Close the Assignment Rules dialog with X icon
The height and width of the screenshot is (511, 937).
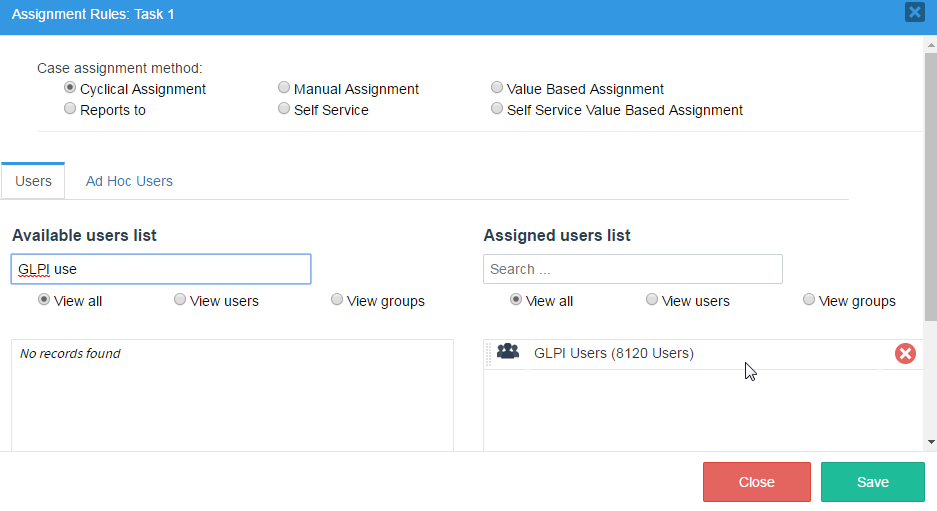(x=914, y=13)
